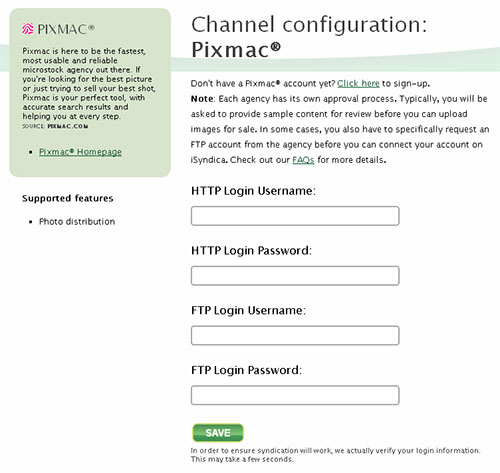The width and height of the screenshot is (500, 473).
Task: Click the bold 'Note' word in the paragraph
Action: point(202,99)
